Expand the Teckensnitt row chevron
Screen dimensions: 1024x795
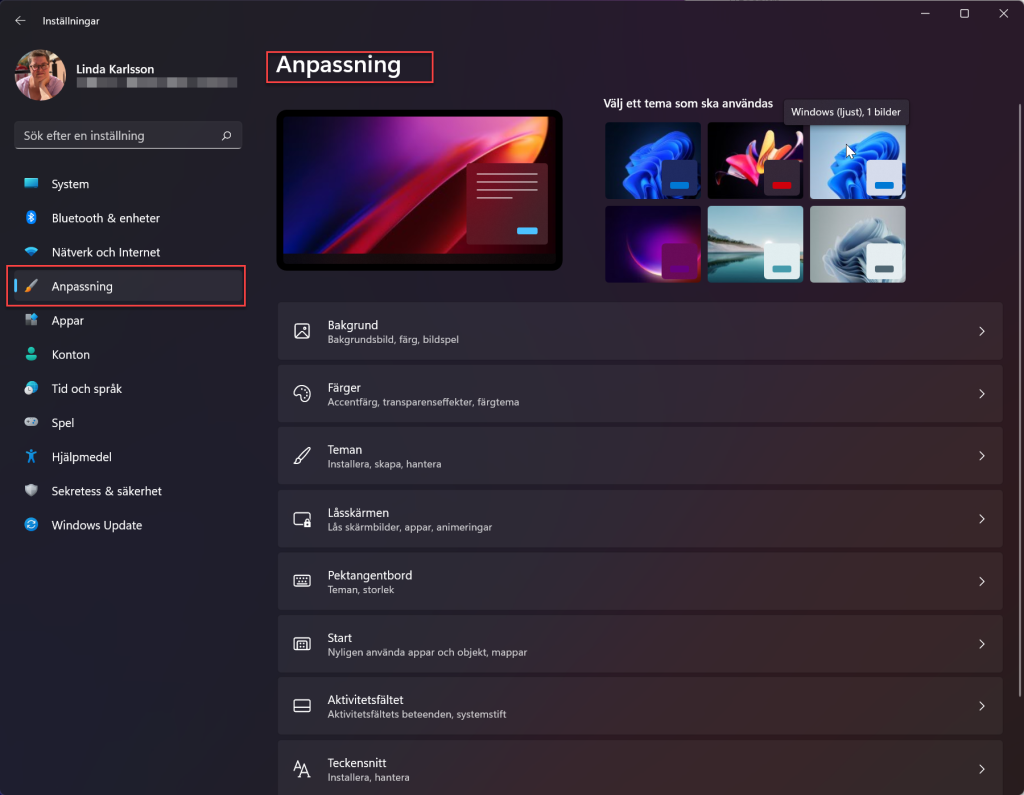coord(982,770)
